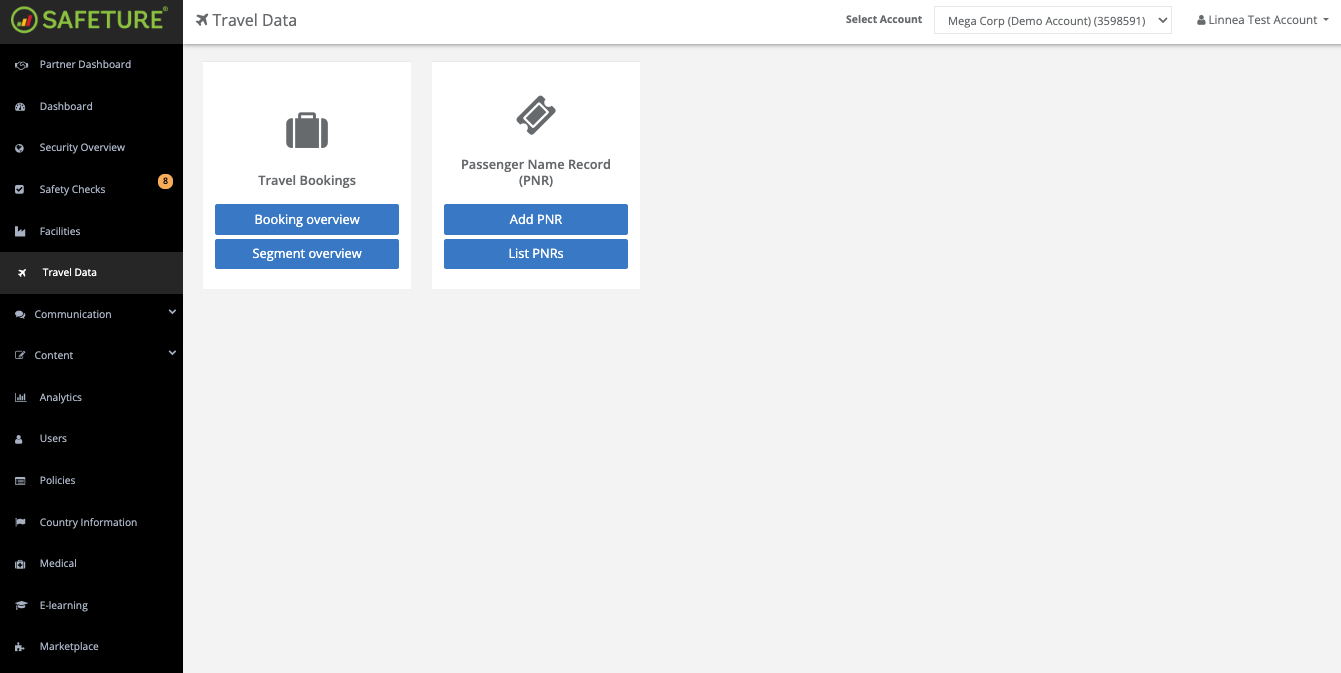The width and height of the screenshot is (1341, 673).
Task: Click the Add PNR button
Action: (536, 220)
